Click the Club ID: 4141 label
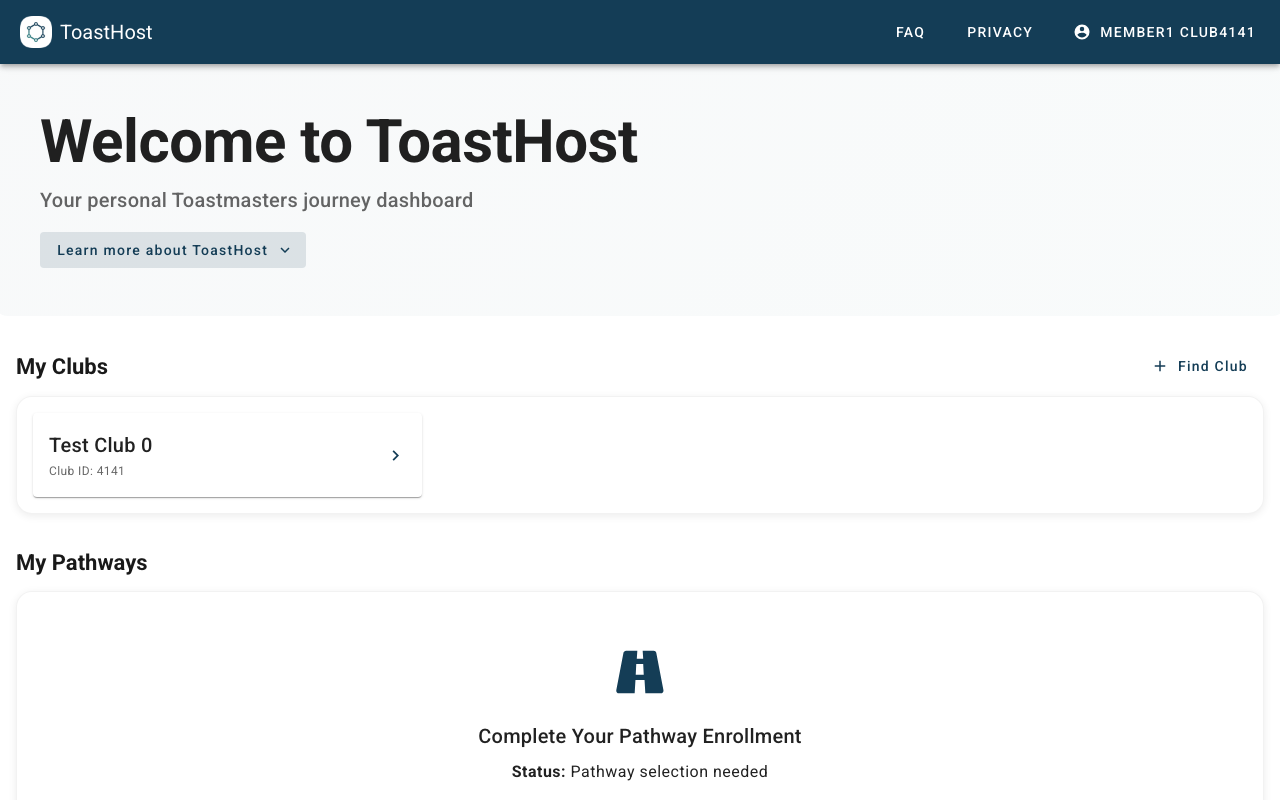The height and width of the screenshot is (800, 1280). click(87, 471)
